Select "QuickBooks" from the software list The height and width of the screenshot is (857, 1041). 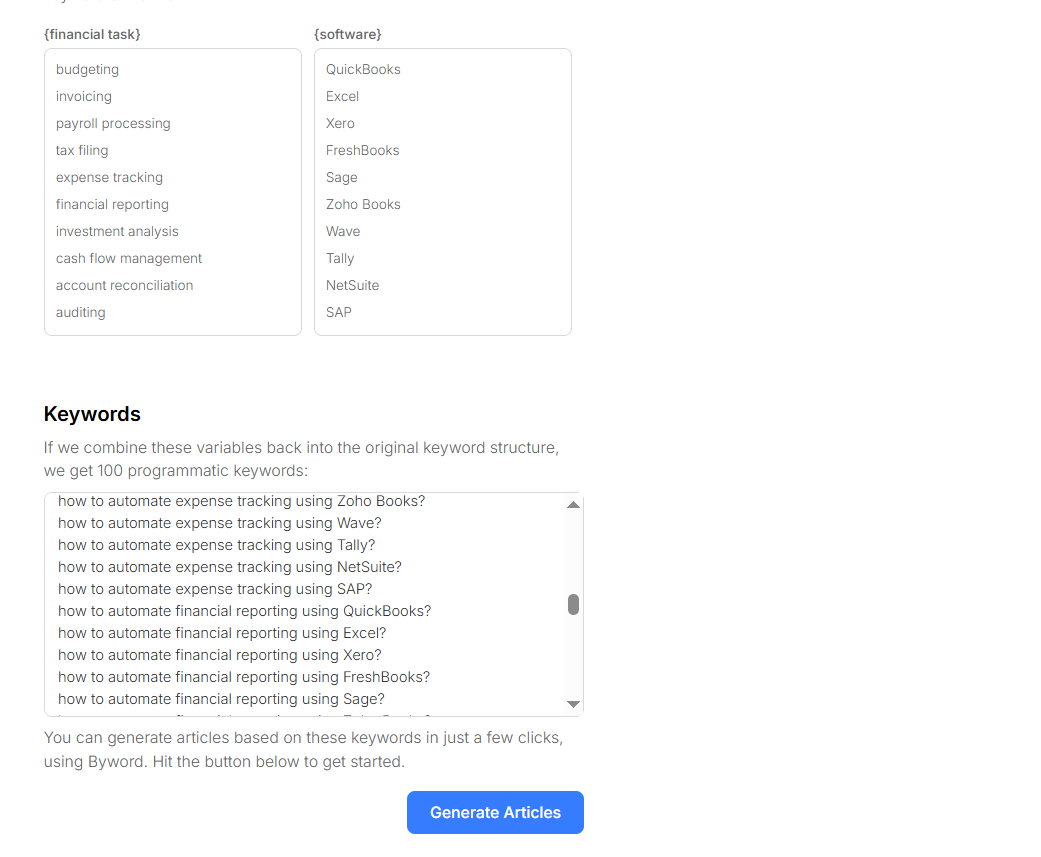tap(363, 69)
